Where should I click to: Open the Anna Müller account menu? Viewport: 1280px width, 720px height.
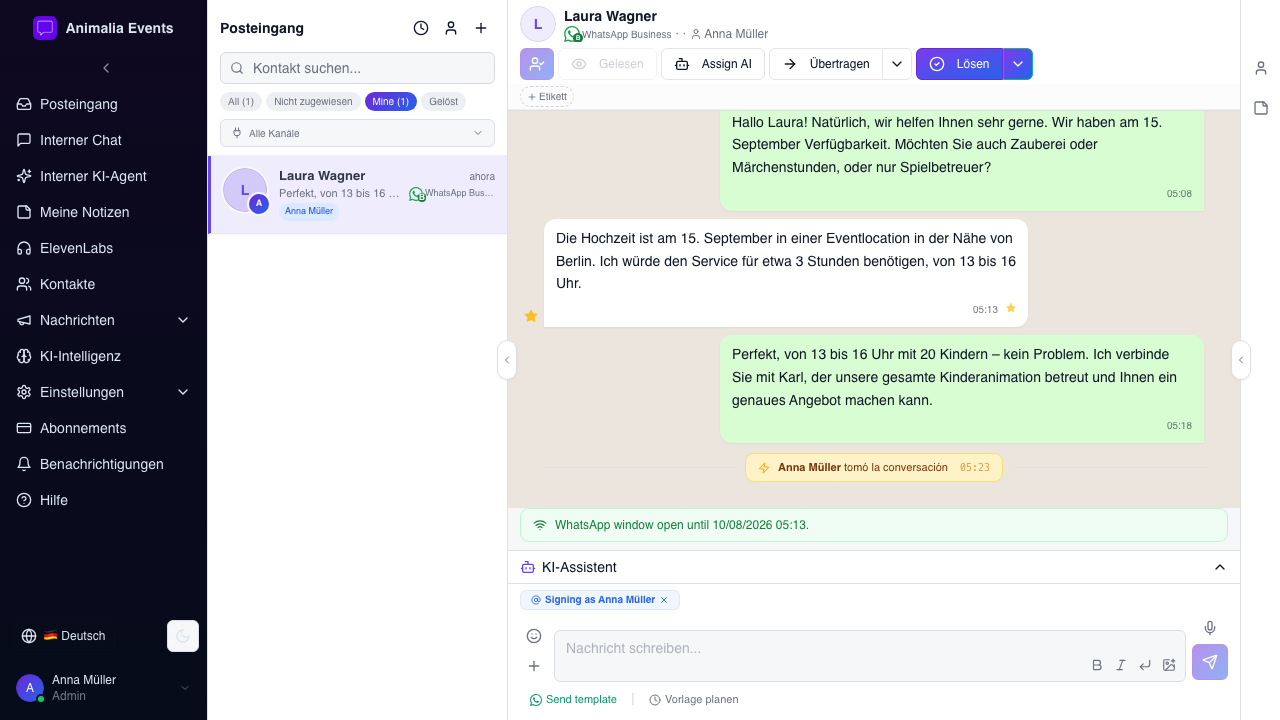[x=103, y=688]
